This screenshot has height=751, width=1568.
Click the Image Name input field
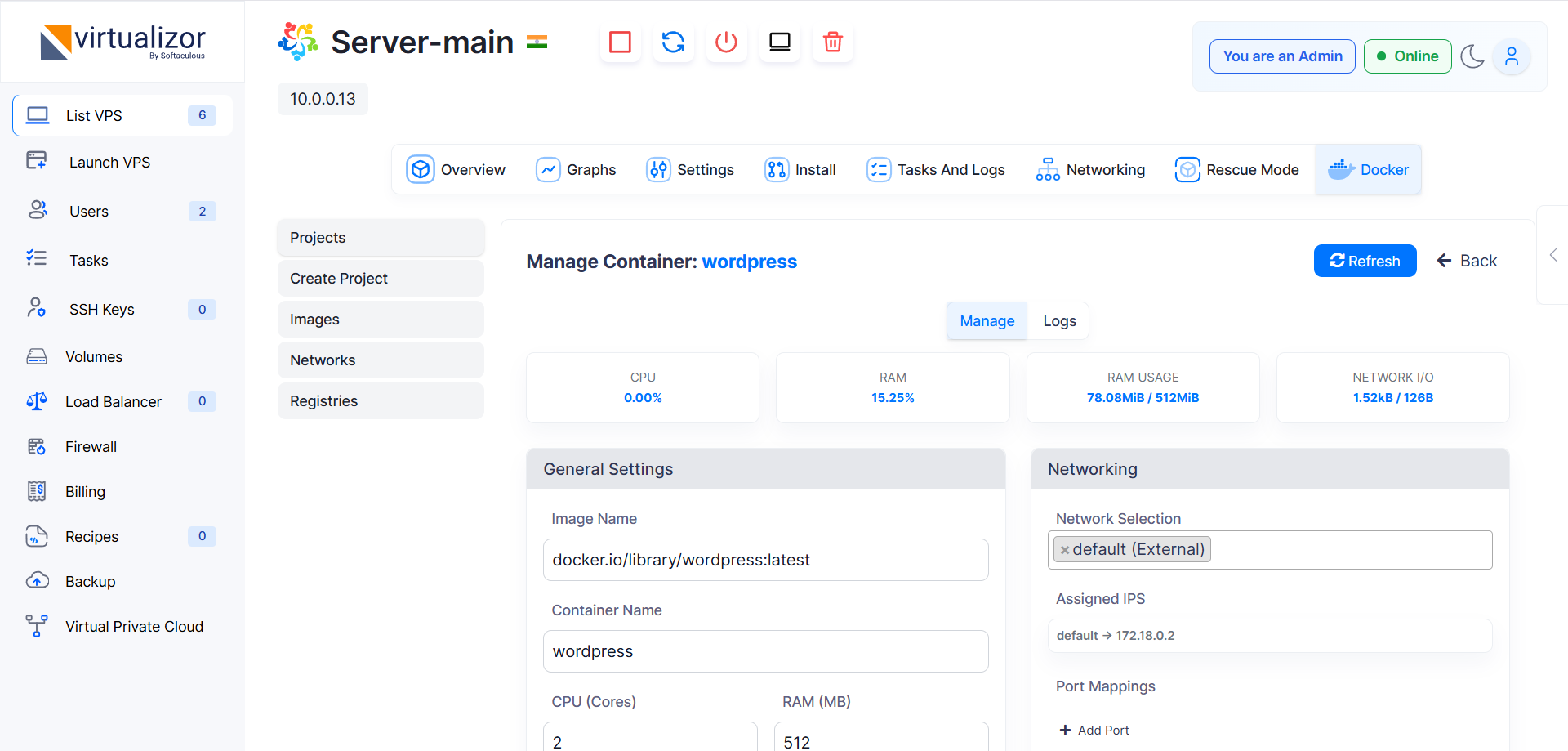point(765,560)
